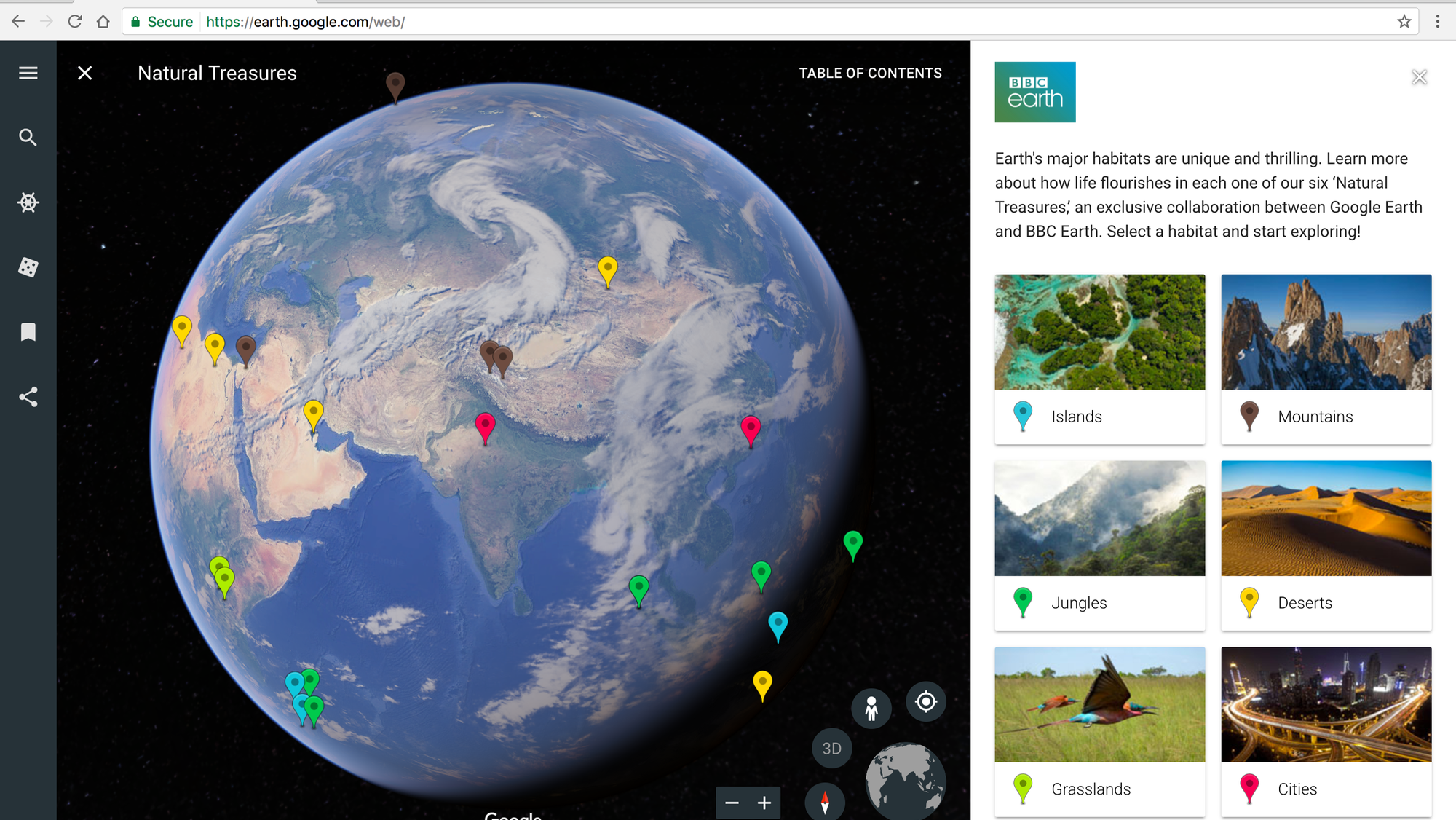Viewport: 1456px width, 820px height.
Task: Close the Natural Treasures panel
Action: (86, 72)
